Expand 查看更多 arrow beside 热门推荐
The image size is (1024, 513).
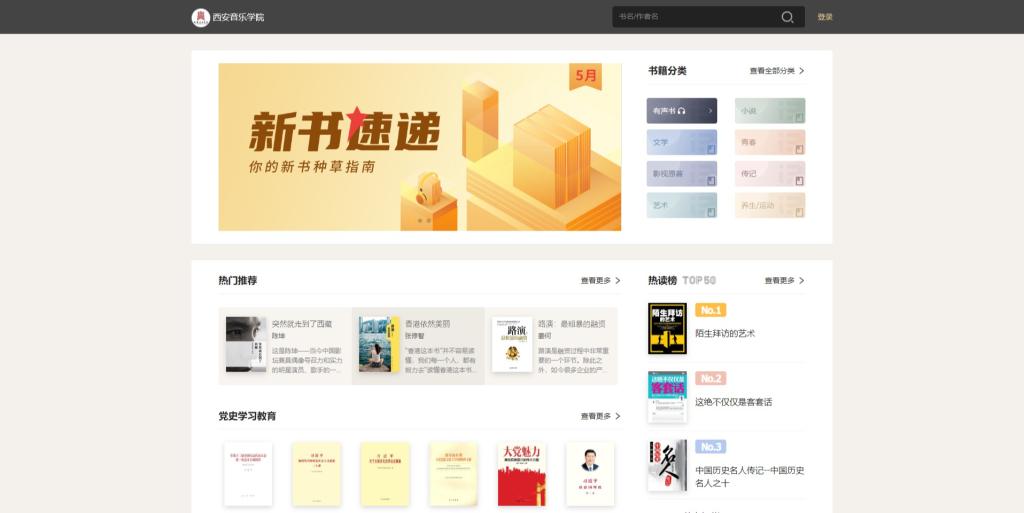618,281
